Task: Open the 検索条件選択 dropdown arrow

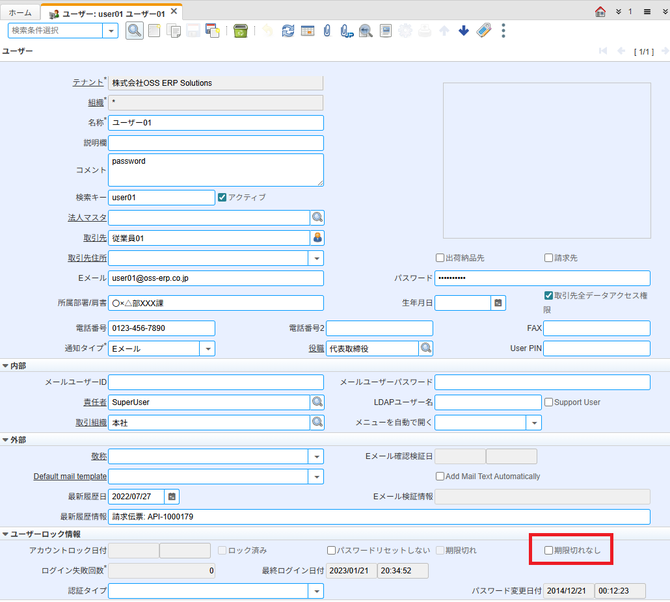Action: pos(111,31)
